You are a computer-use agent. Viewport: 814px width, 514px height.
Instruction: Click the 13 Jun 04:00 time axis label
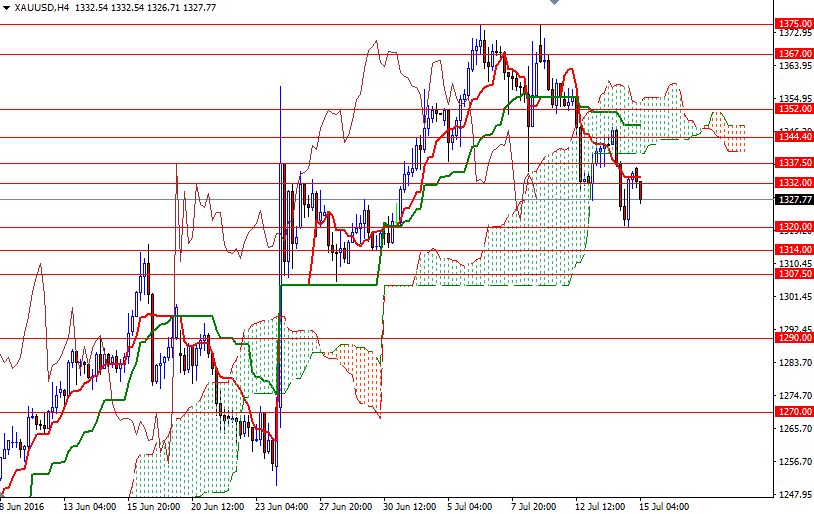[x=88, y=506]
